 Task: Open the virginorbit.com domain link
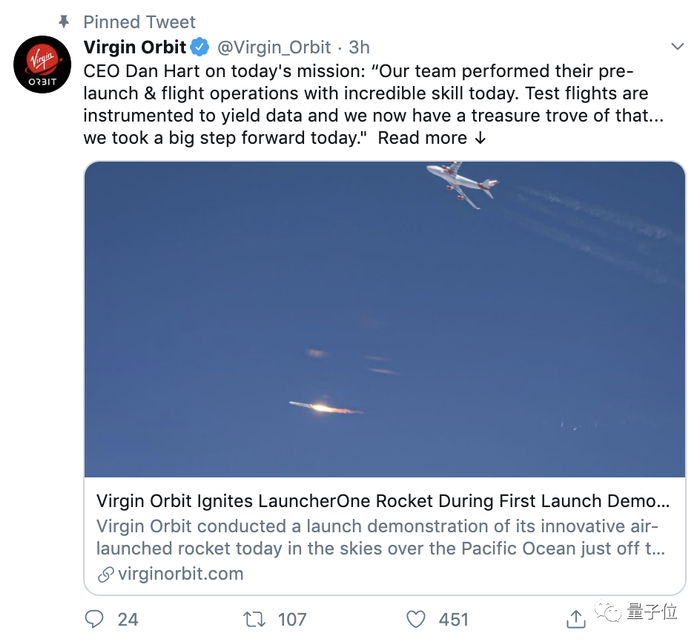click(x=180, y=574)
